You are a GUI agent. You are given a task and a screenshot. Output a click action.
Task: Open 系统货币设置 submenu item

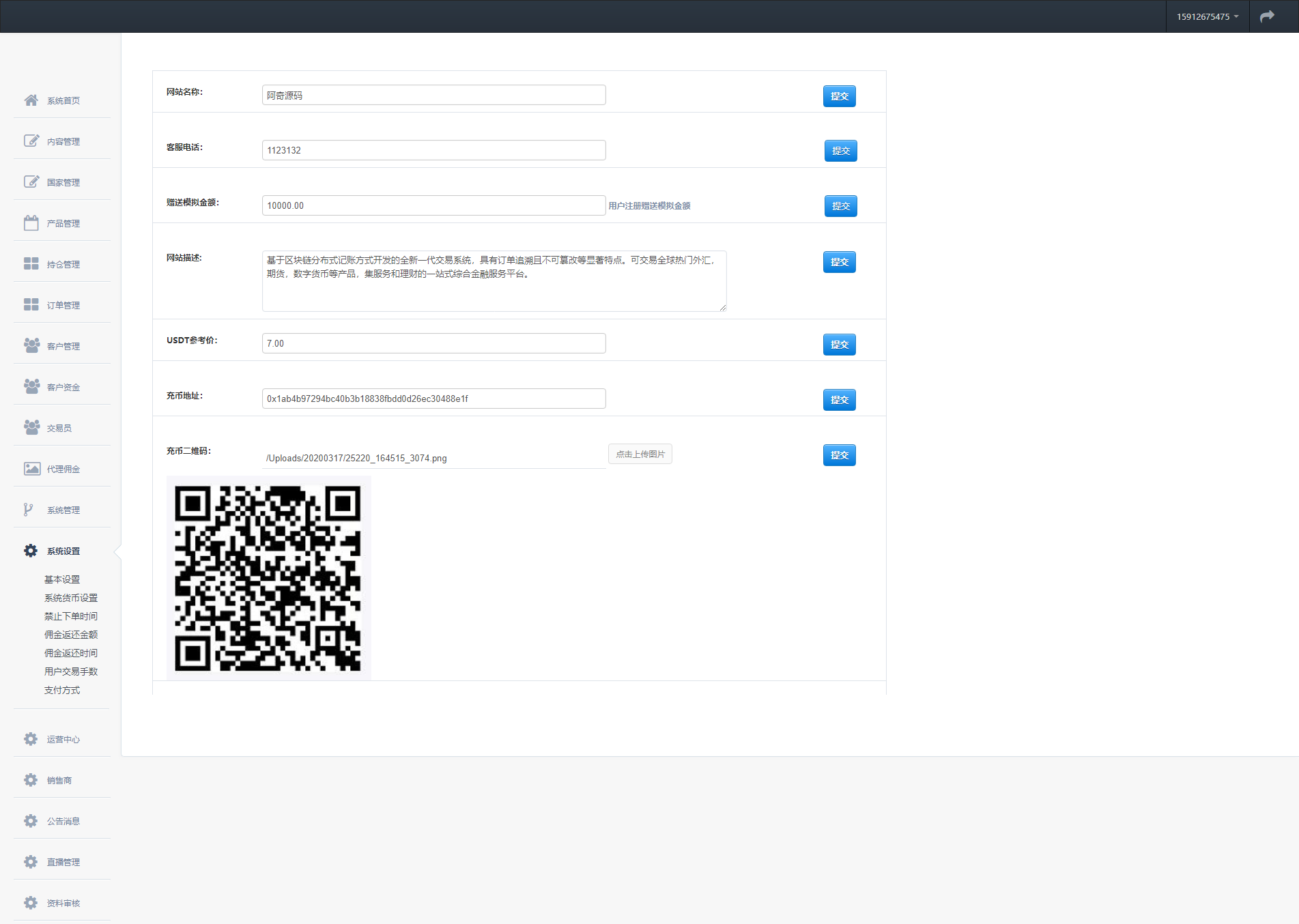[71, 598]
